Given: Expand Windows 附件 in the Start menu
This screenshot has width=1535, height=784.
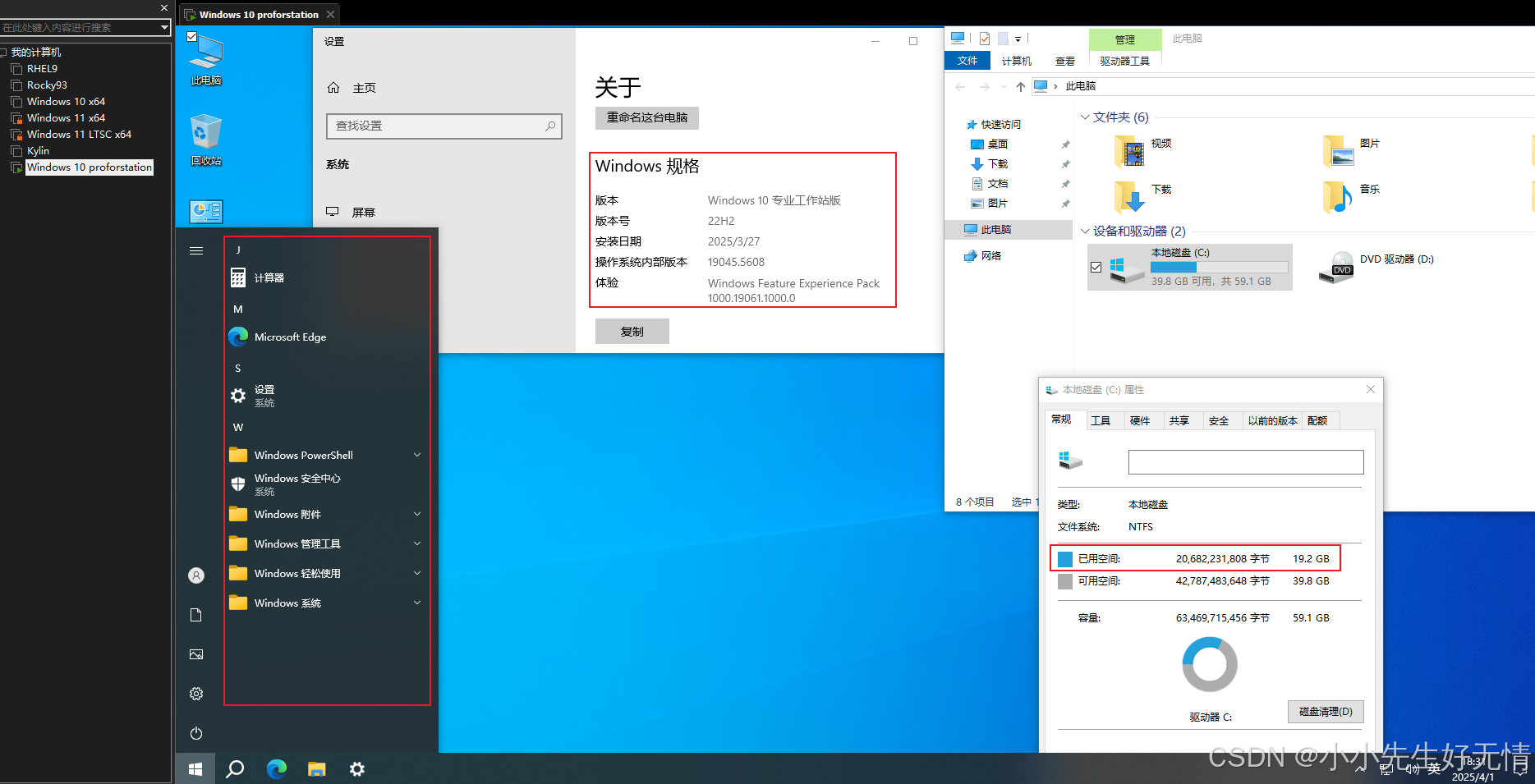Looking at the screenshot, I should coord(417,514).
